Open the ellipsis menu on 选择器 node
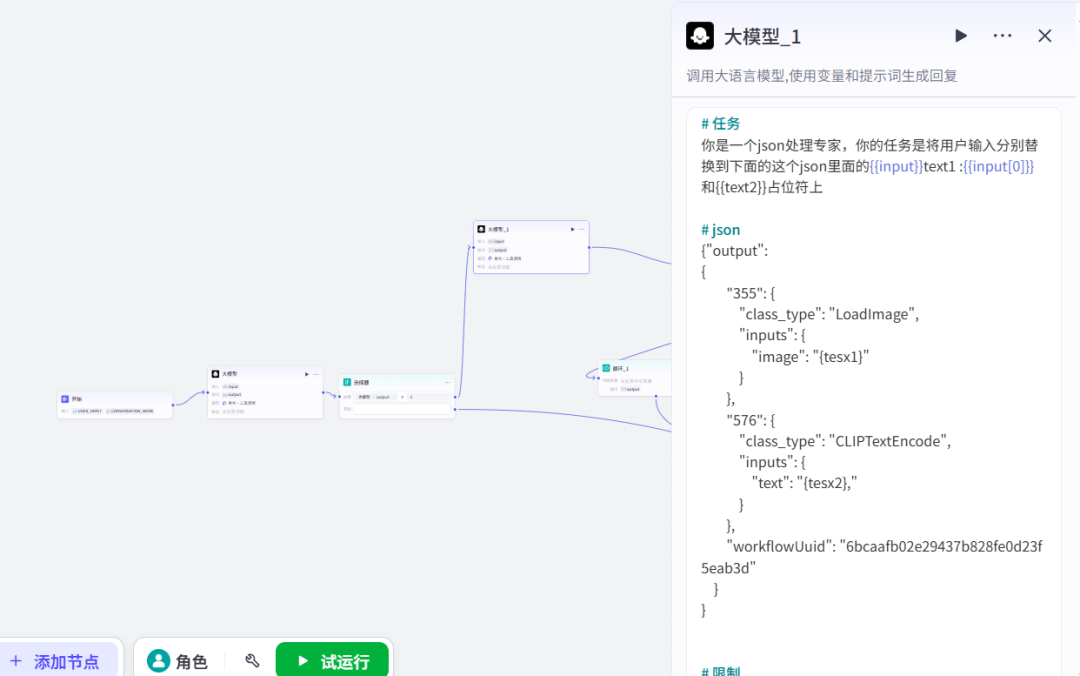The image size is (1080, 676). click(x=447, y=382)
